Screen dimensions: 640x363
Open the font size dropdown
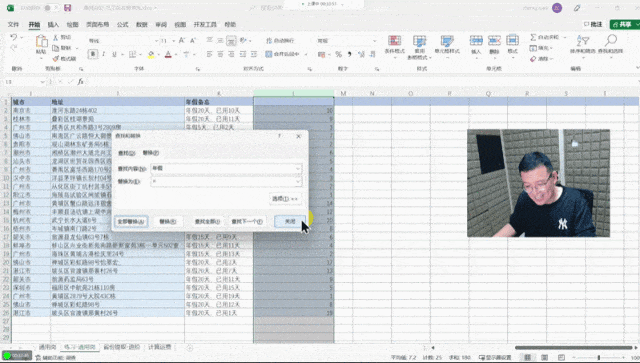[173, 41]
